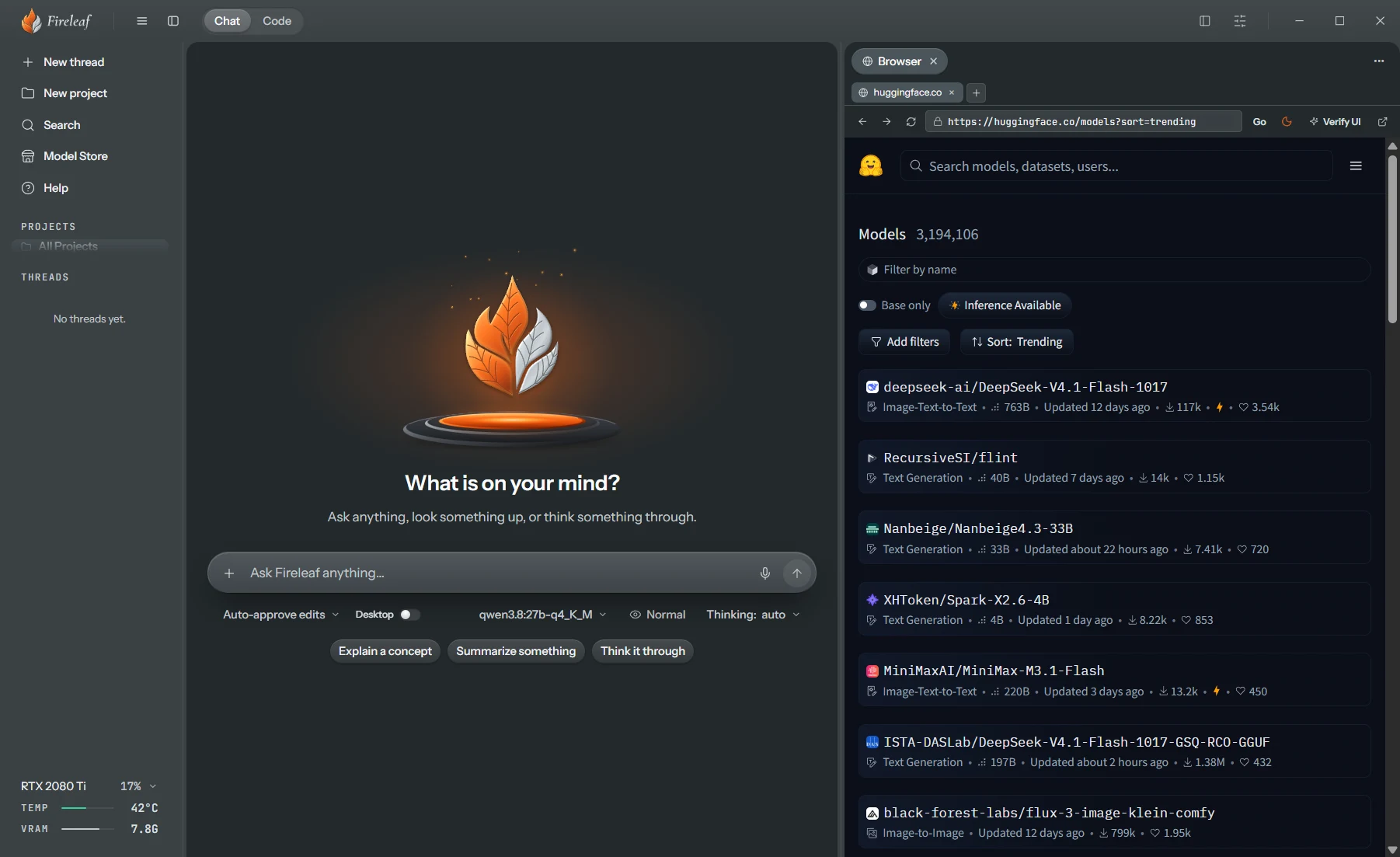Screen dimensions: 1400x857
Task: Go forward in the embedded browser
Action: click(x=886, y=122)
